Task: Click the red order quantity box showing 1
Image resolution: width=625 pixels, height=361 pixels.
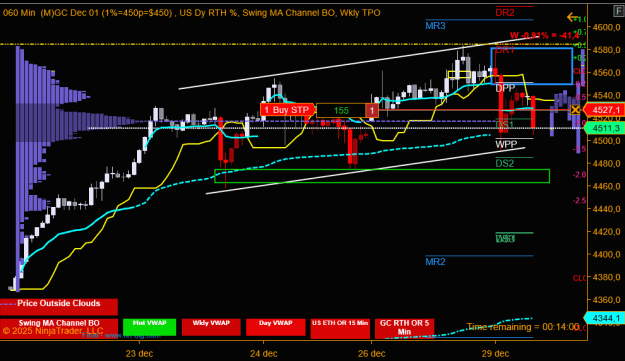Action: pyautogui.click(x=372, y=110)
